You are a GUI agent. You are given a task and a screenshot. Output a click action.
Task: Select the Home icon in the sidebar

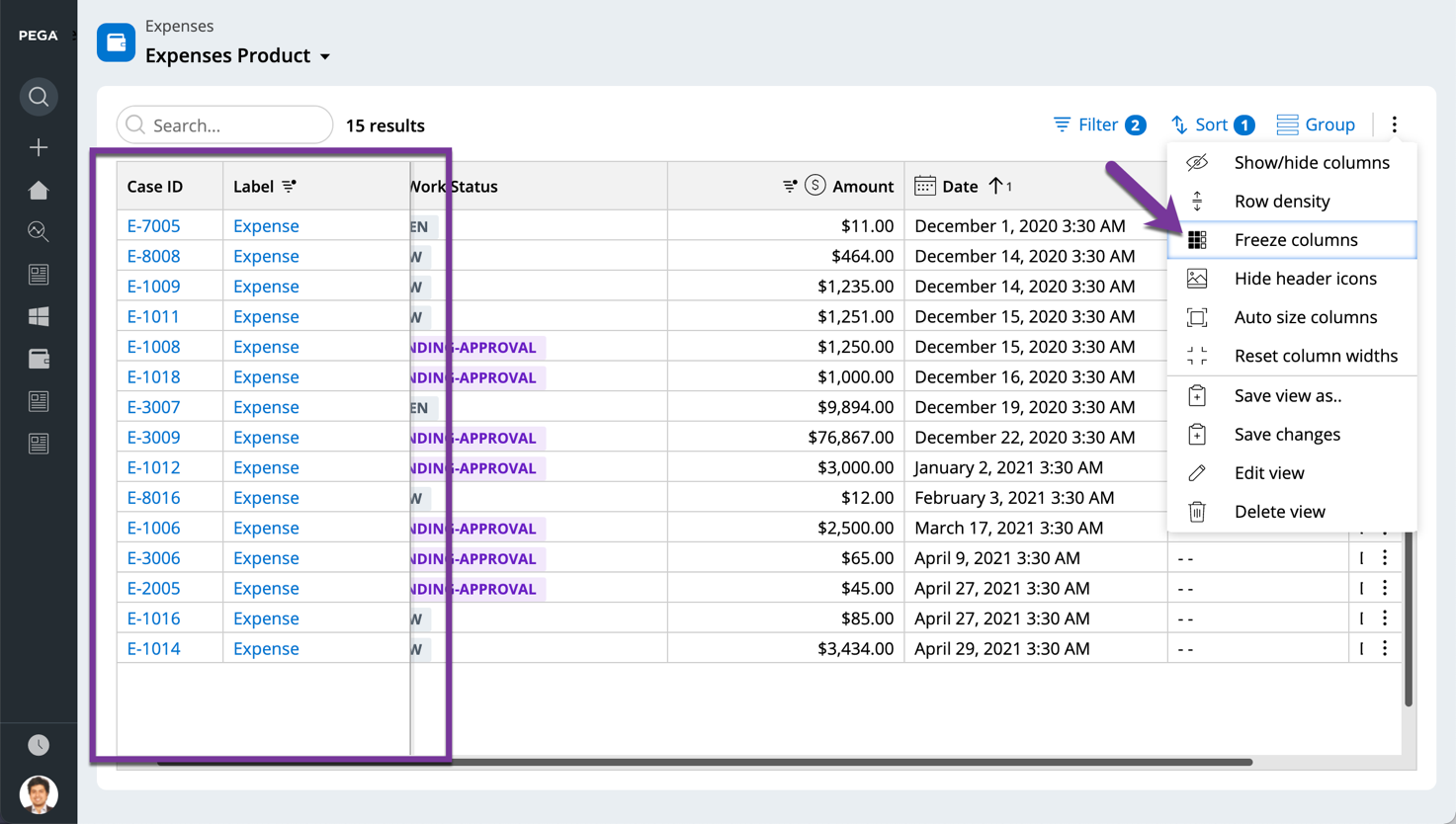click(38, 190)
